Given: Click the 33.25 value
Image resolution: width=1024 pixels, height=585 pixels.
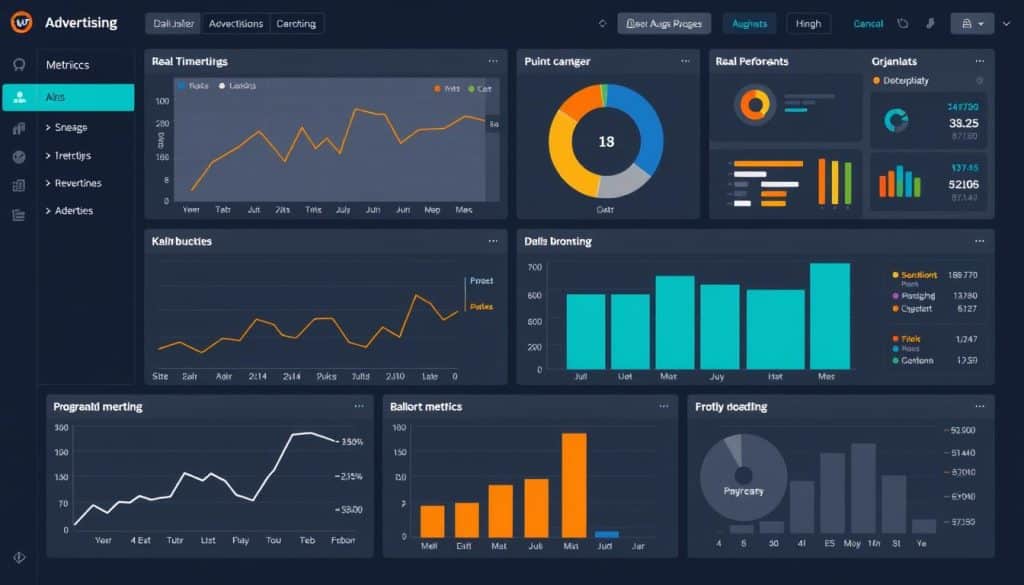Looking at the screenshot, I should pyautogui.click(x=964, y=123).
